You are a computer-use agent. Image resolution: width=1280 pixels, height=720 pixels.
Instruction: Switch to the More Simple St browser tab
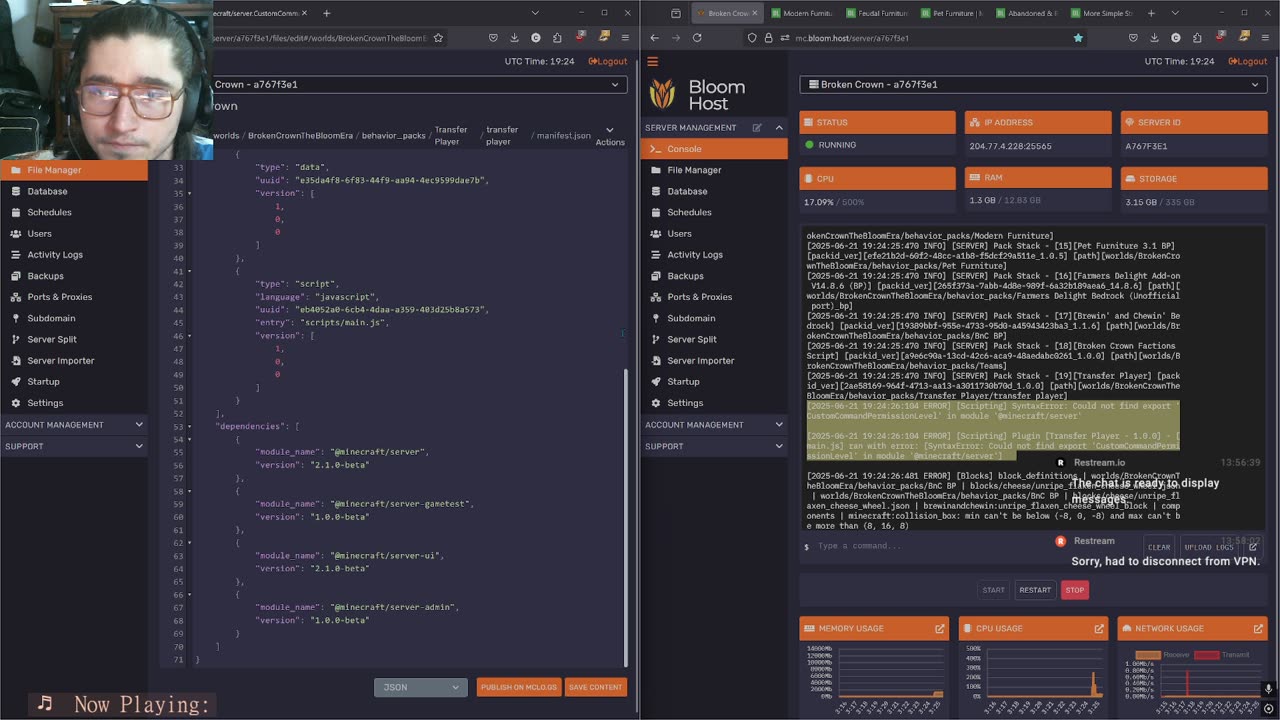click(1100, 13)
